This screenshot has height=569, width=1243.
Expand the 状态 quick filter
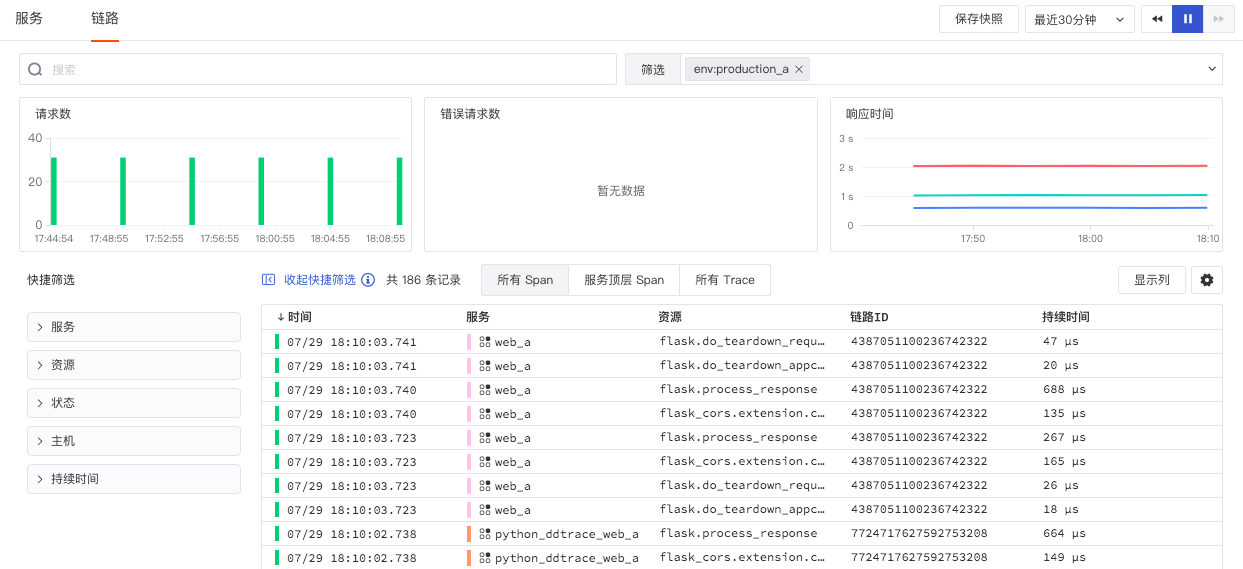134,403
